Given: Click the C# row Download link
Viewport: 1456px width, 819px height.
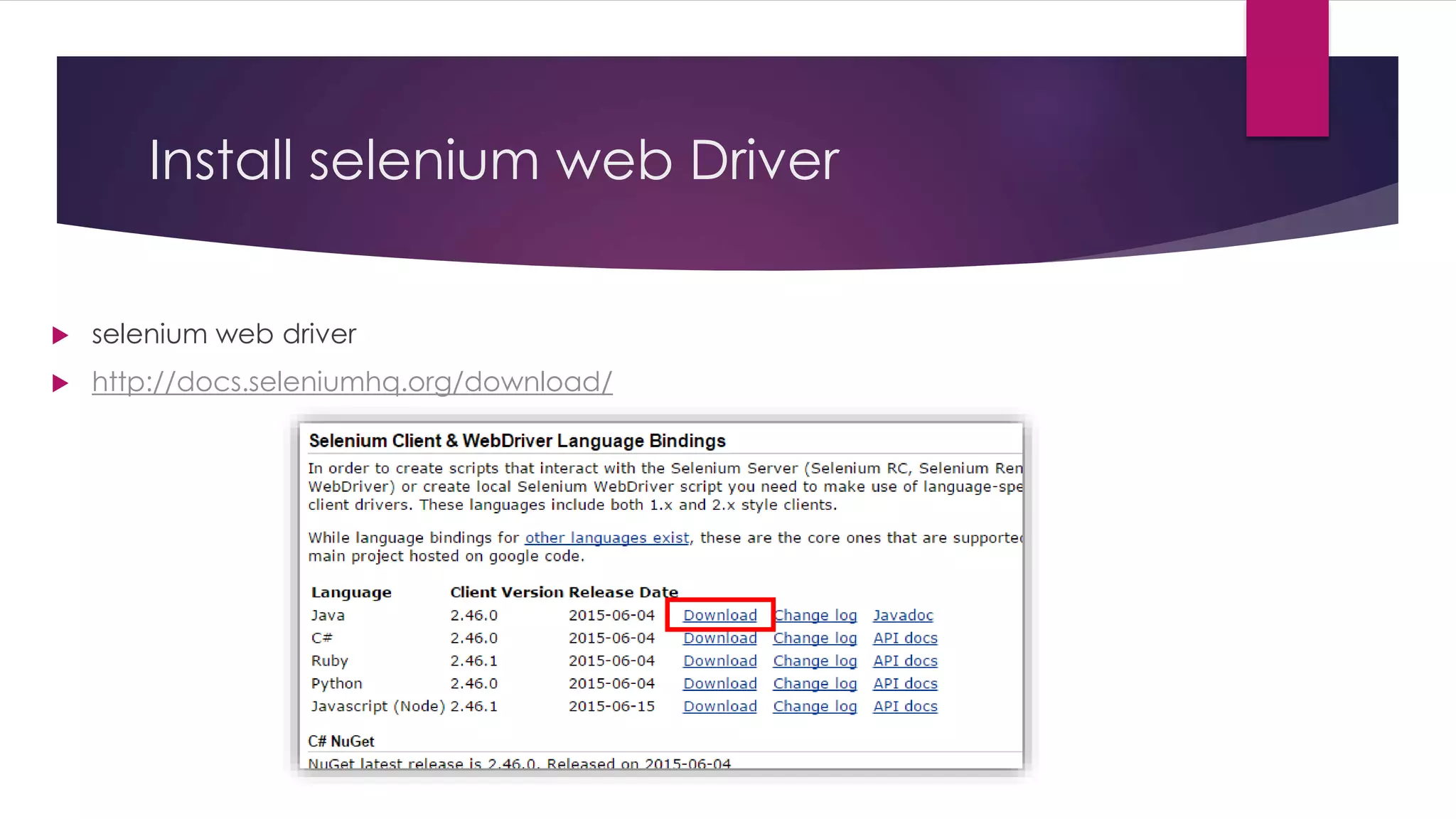Looking at the screenshot, I should pyautogui.click(x=719, y=638).
